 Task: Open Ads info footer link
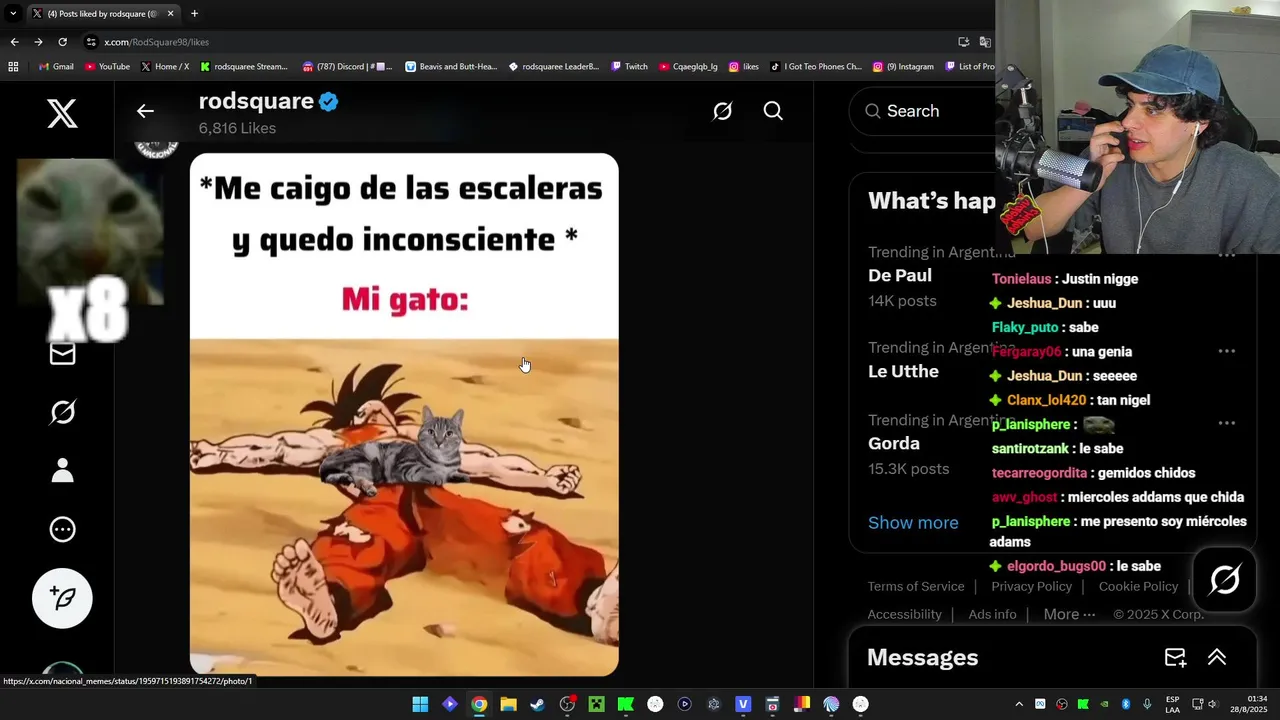coord(992,614)
